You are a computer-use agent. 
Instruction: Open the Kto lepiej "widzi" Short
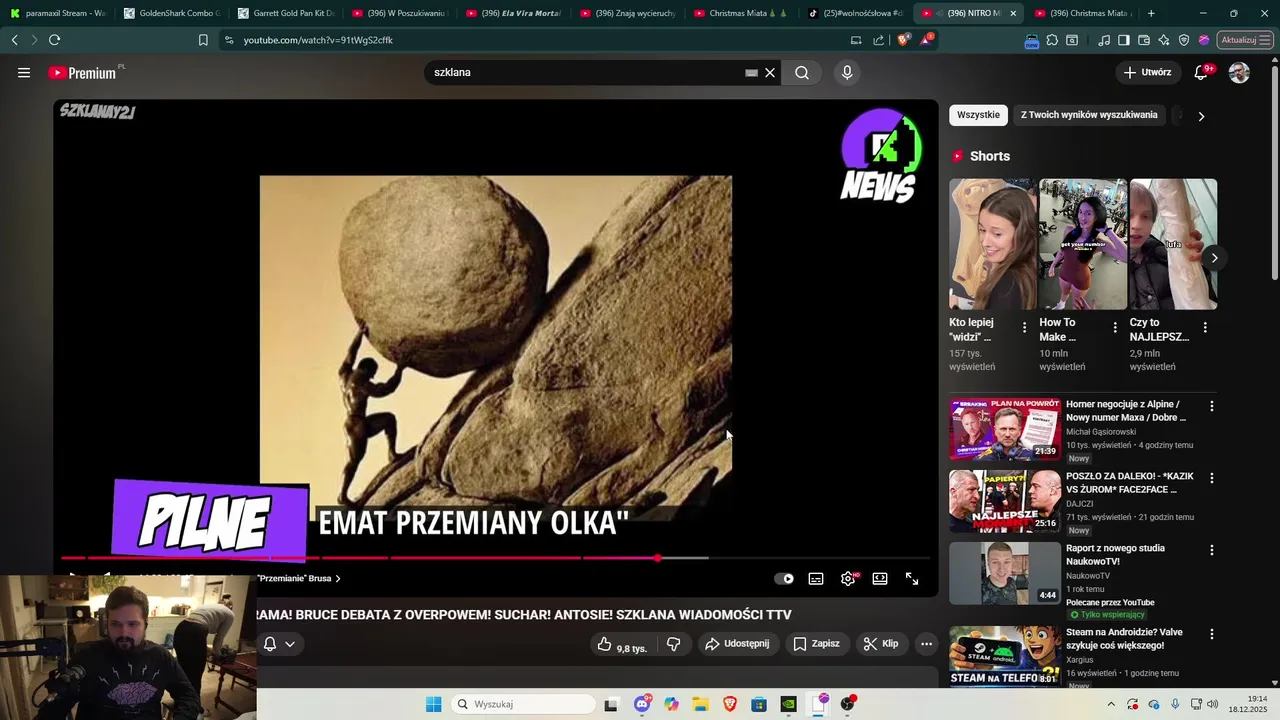tap(993, 244)
